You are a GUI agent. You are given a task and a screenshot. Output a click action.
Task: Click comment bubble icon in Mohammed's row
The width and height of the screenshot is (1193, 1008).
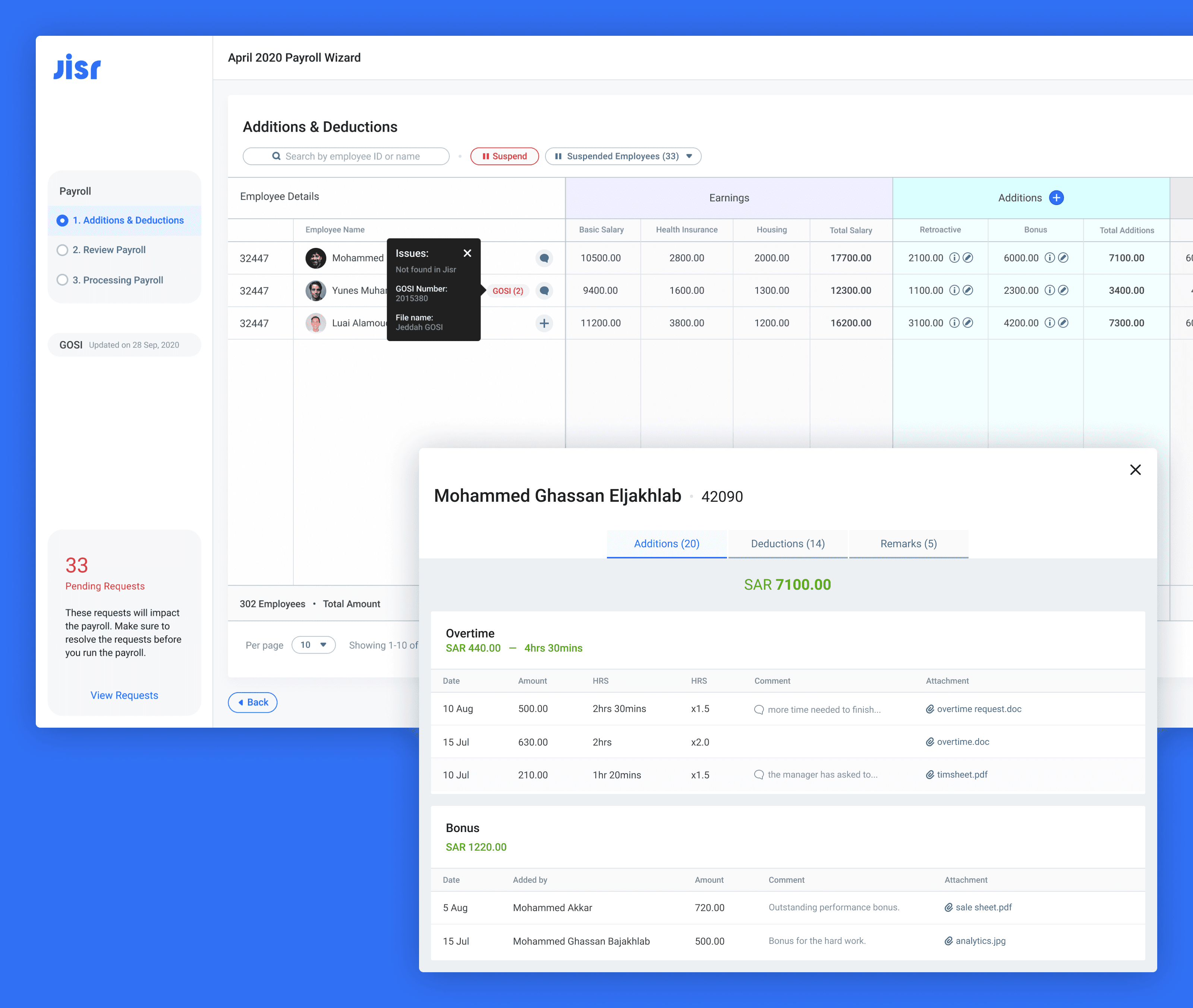(544, 258)
